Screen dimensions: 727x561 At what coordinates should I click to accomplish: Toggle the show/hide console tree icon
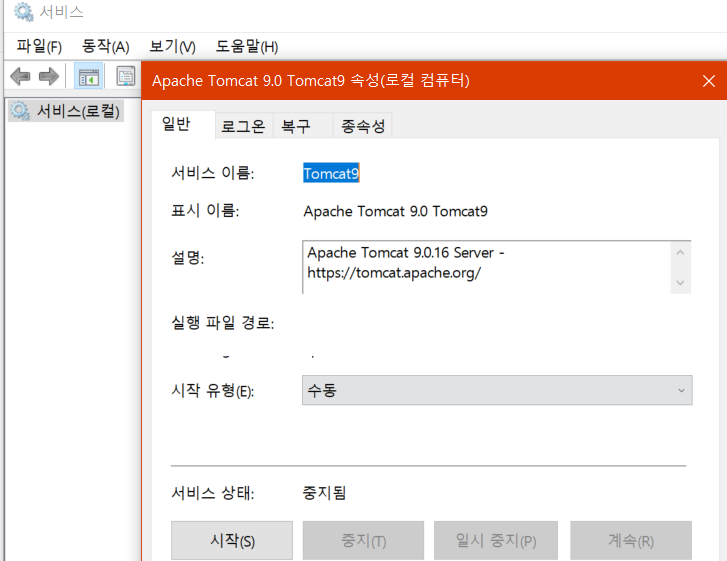(89, 76)
